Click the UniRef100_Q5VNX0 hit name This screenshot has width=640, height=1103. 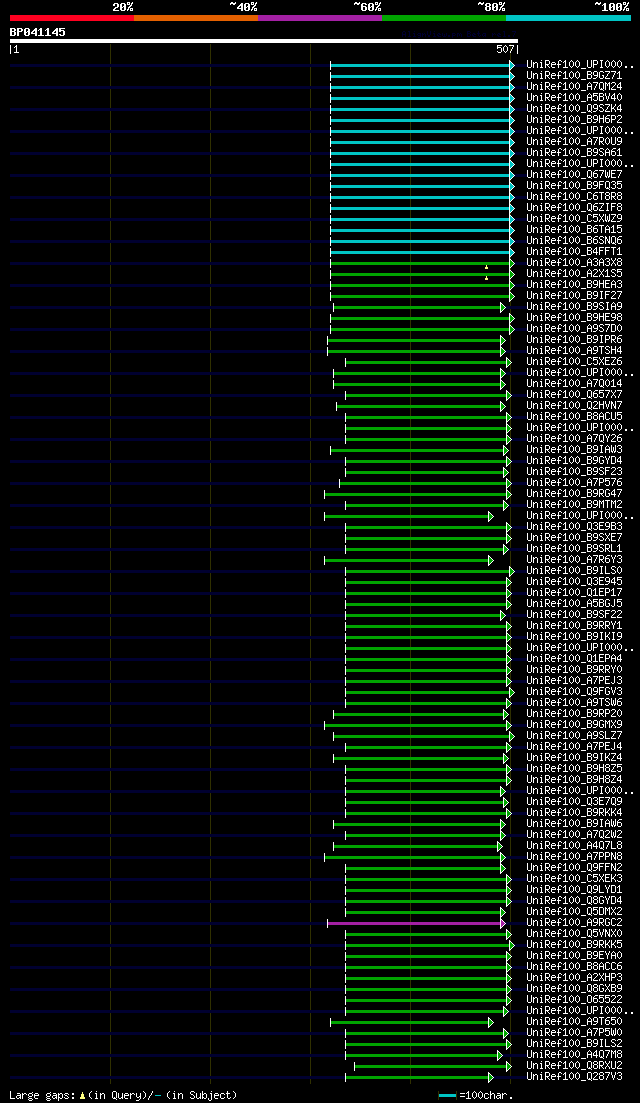(x=574, y=933)
